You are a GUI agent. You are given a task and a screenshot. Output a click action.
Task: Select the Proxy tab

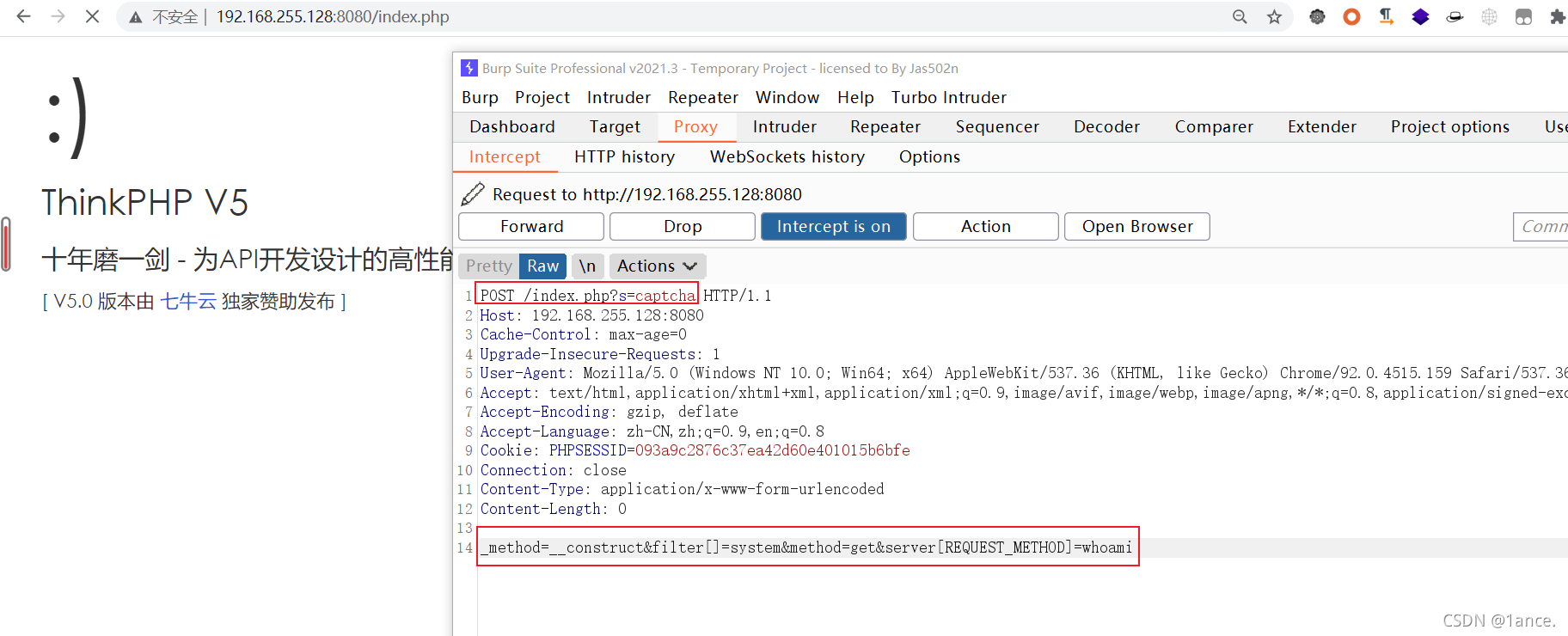tap(695, 126)
